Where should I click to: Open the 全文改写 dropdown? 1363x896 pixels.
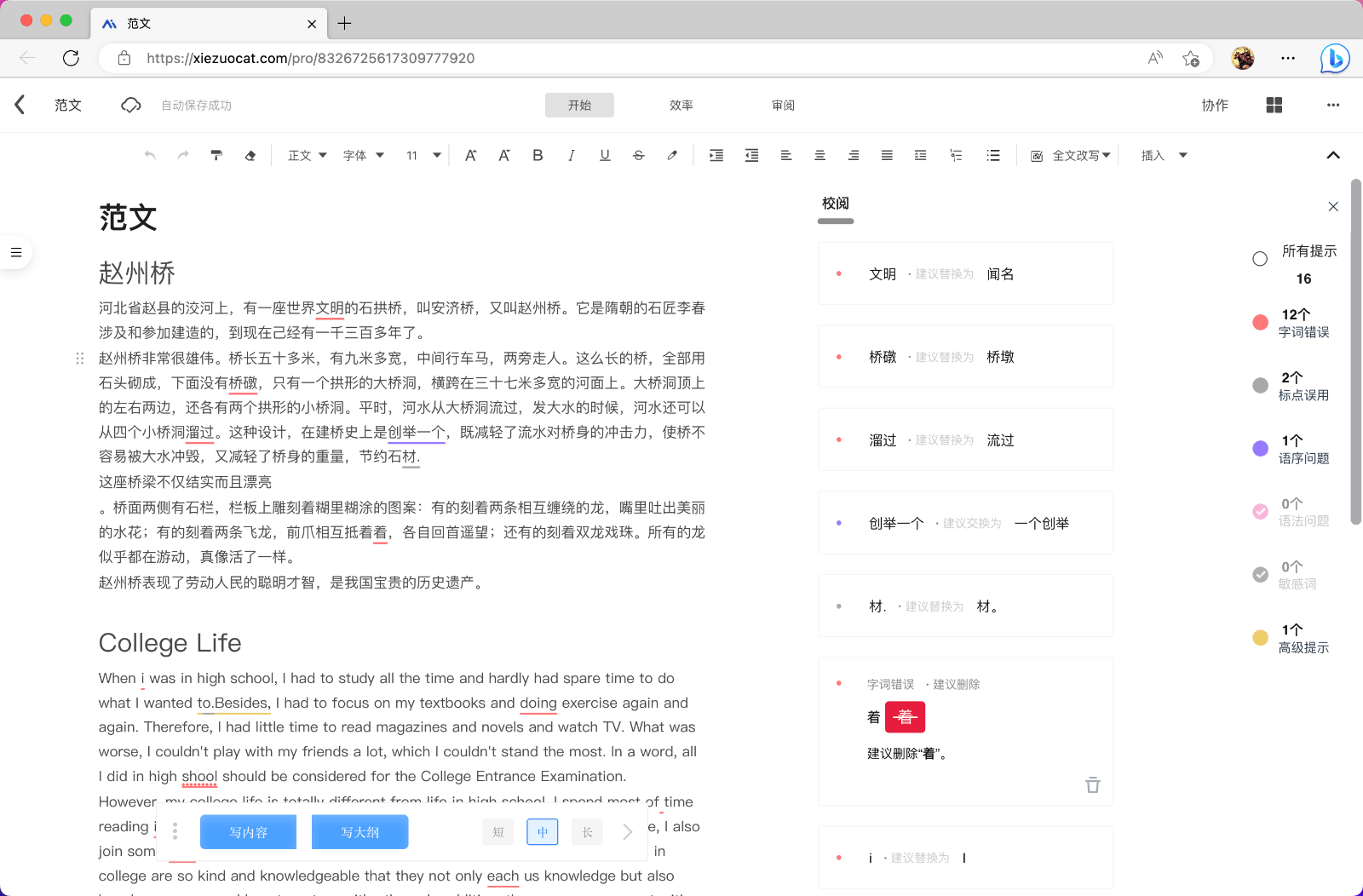point(1071,155)
